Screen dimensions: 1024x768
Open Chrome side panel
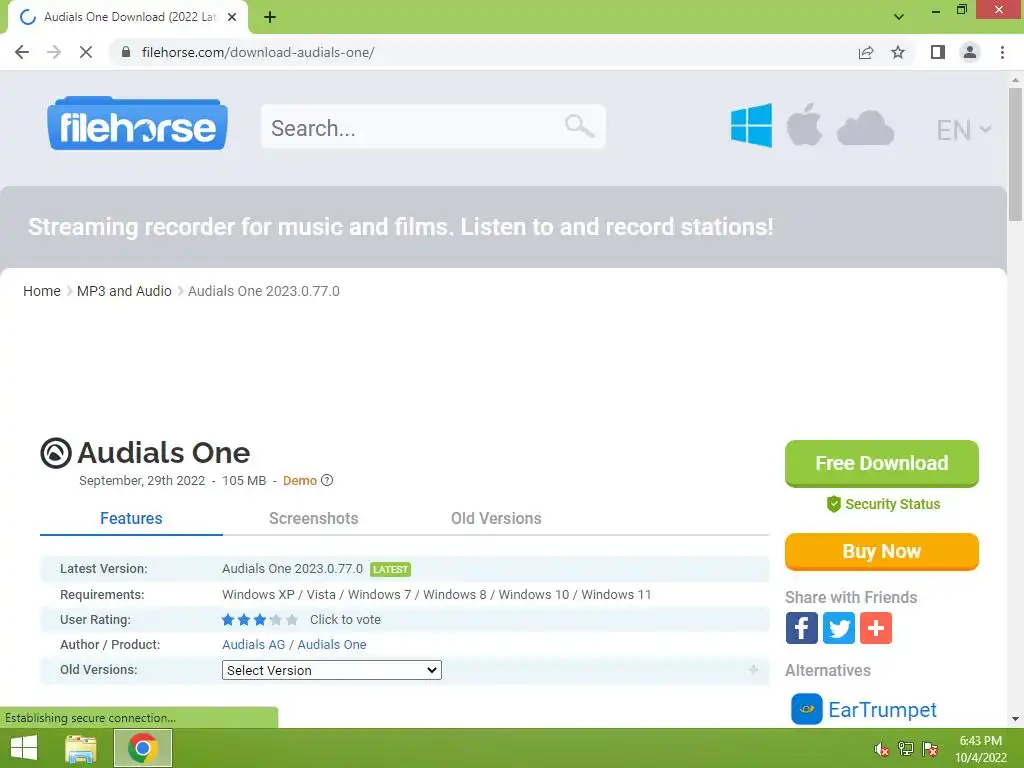(938, 52)
